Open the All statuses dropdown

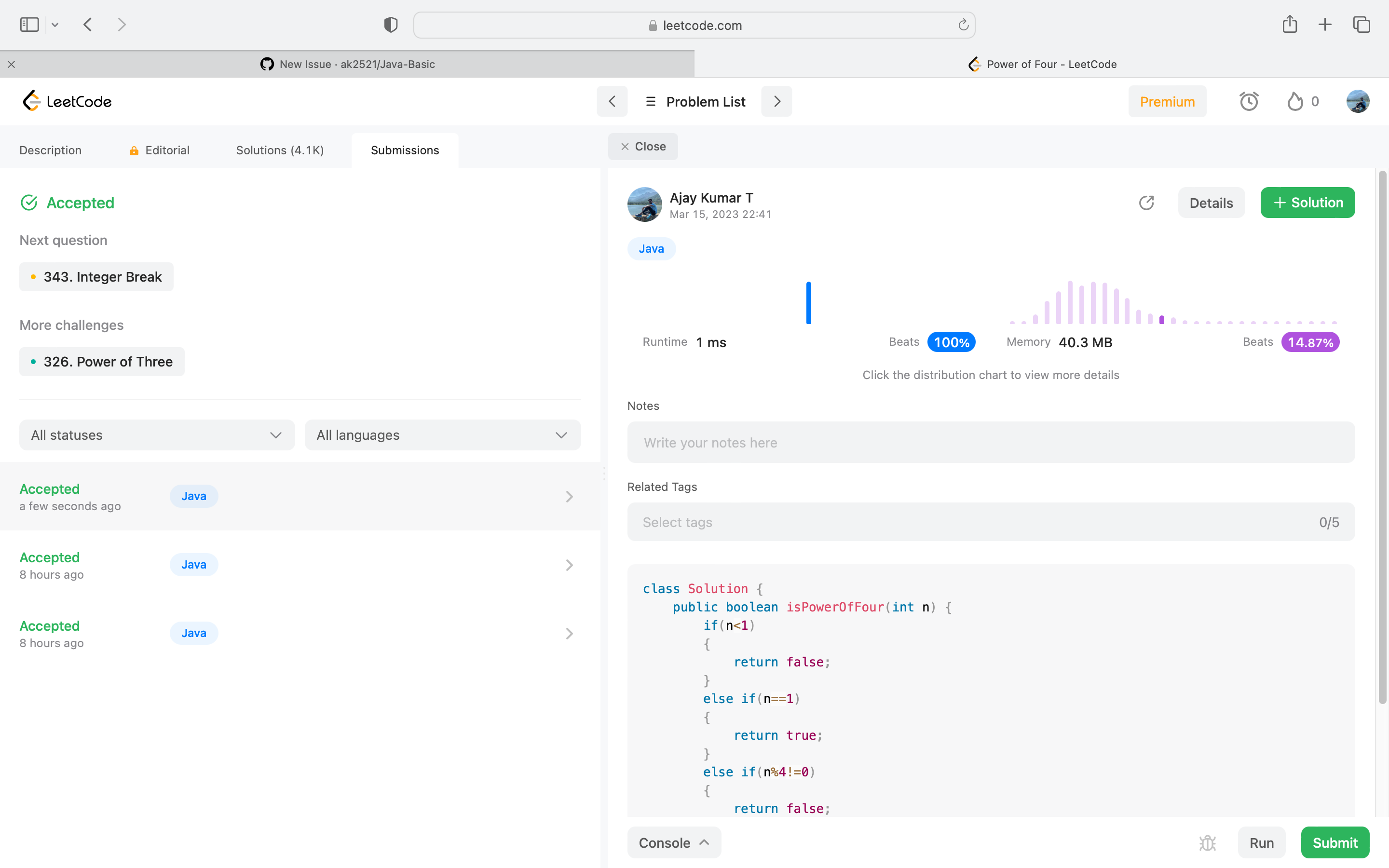(x=157, y=435)
